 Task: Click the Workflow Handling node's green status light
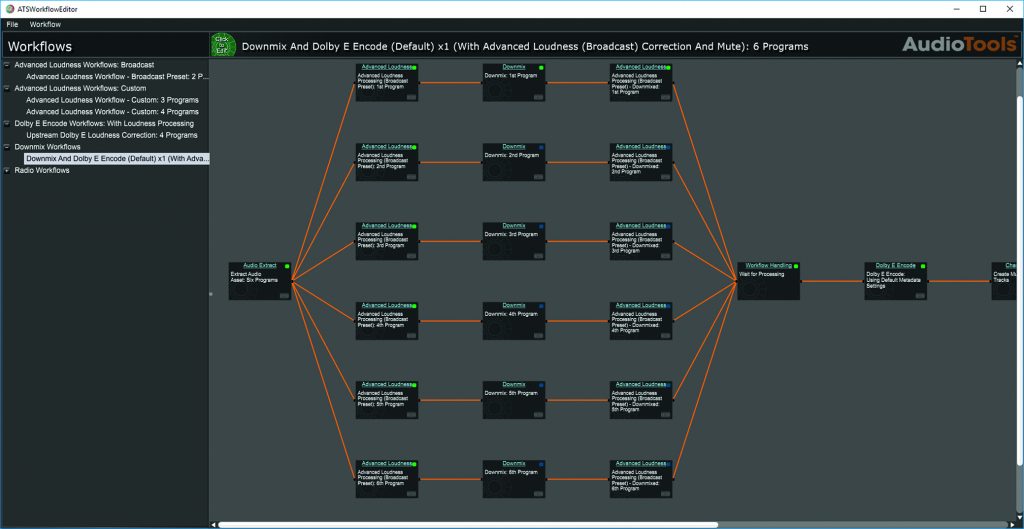pyautogui.click(x=796, y=266)
